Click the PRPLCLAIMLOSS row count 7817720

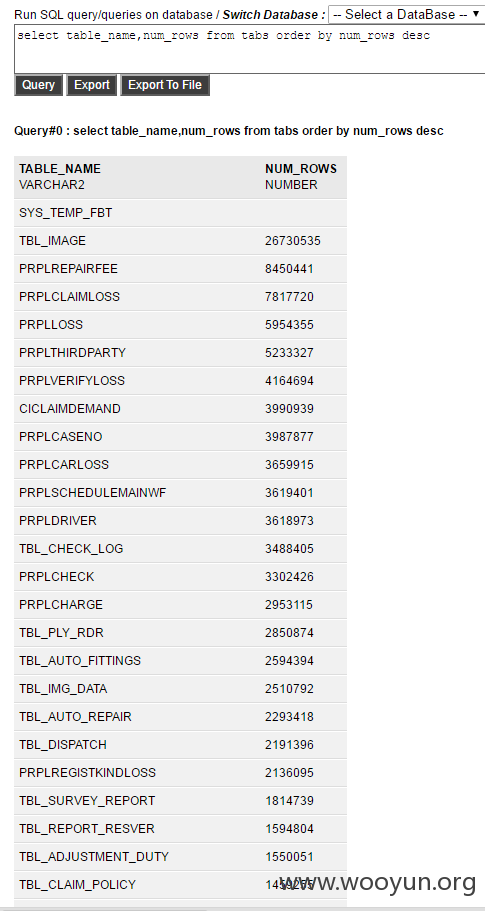(289, 297)
